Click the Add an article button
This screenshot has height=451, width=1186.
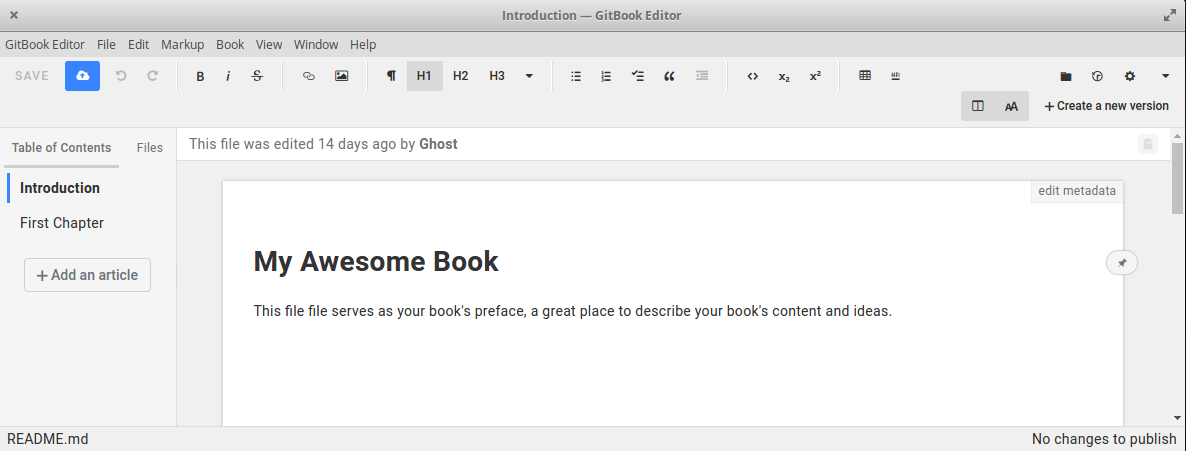87,275
